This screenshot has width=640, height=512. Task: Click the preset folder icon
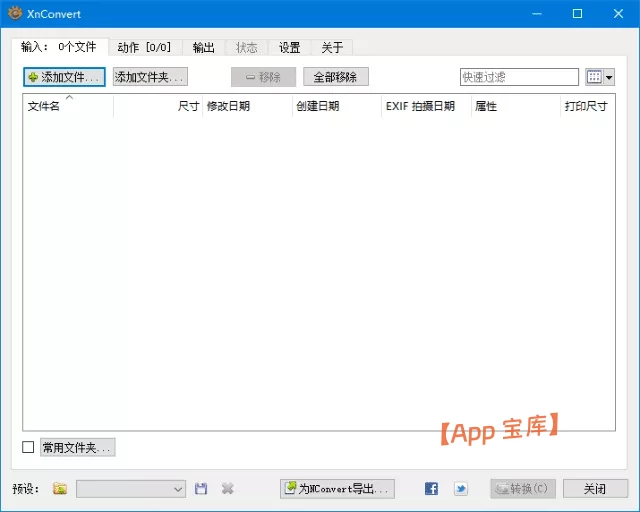[x=60, y=489]
